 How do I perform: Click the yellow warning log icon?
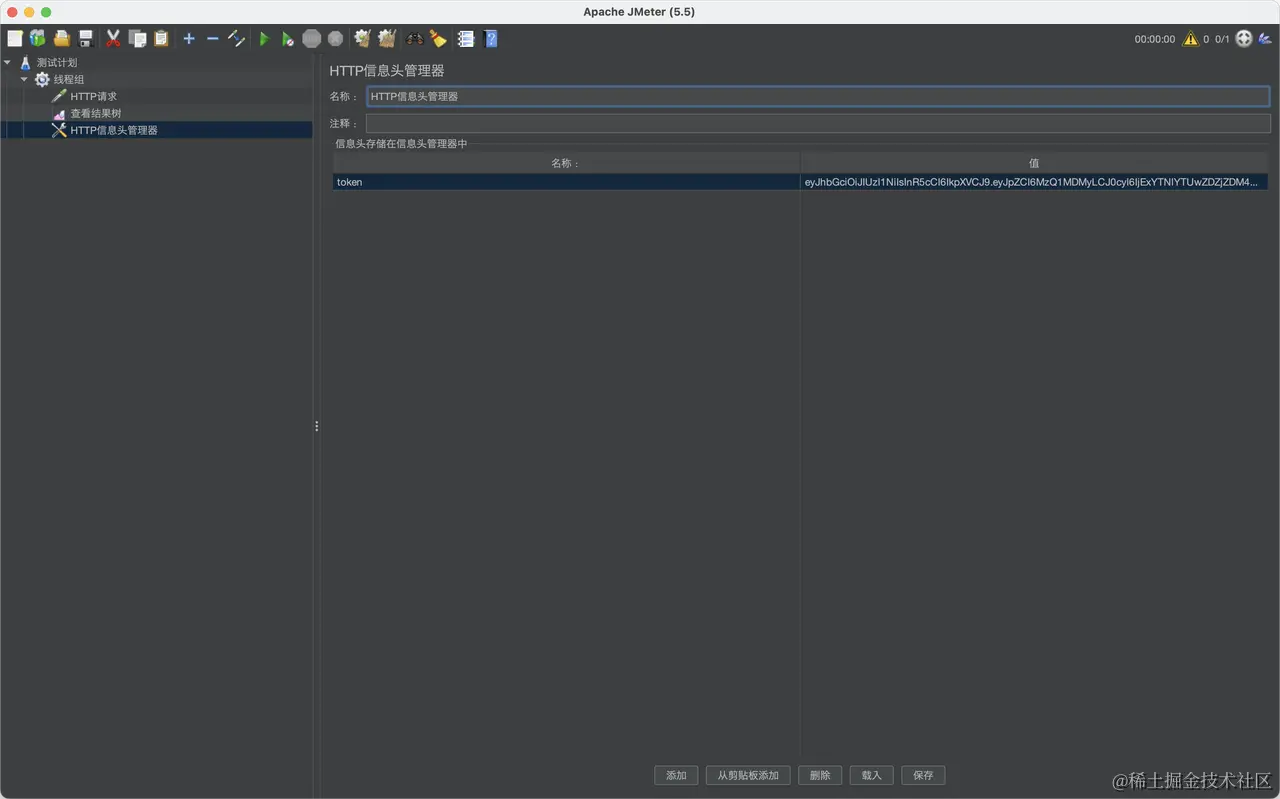pos(1190,39)
